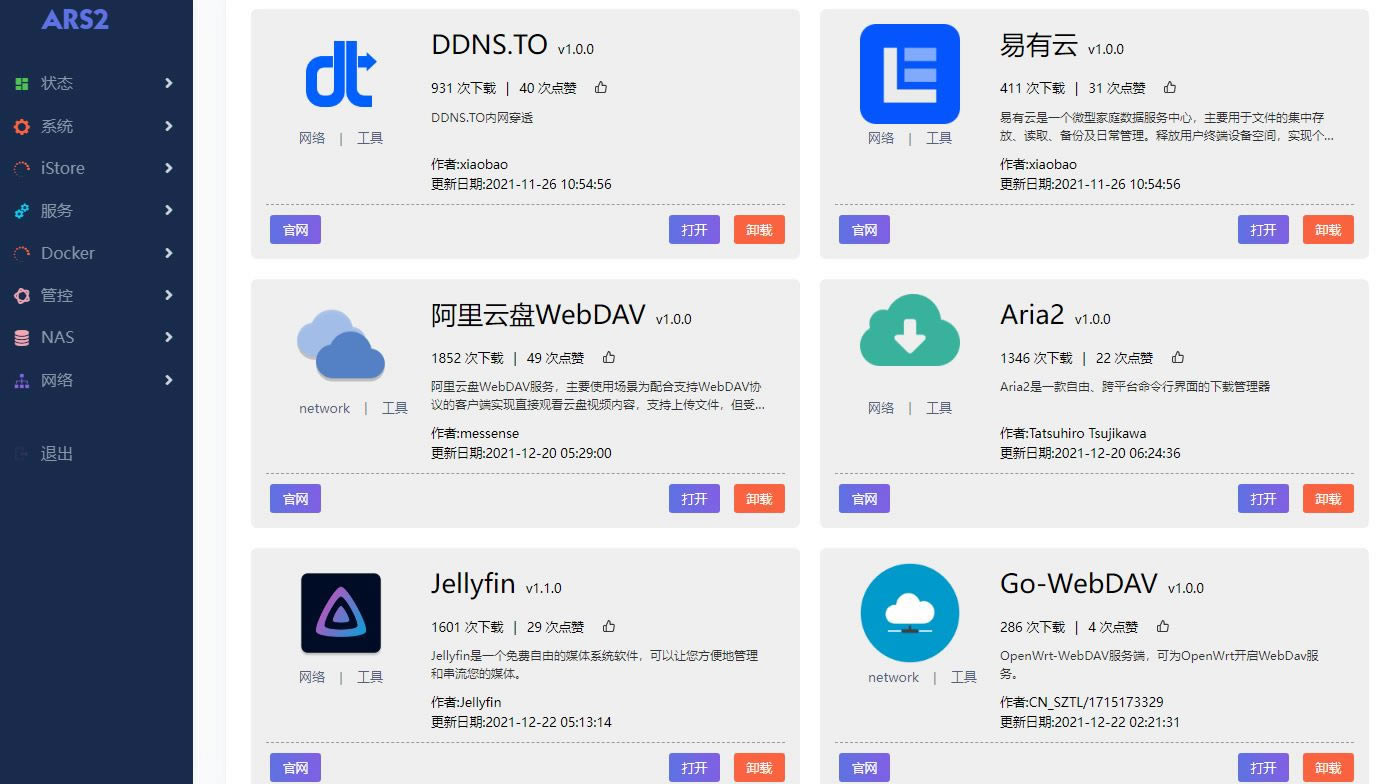The image size is (1386, 784).
Task: Open Aria2 with 打开 button
Action: click(1263, 499)
